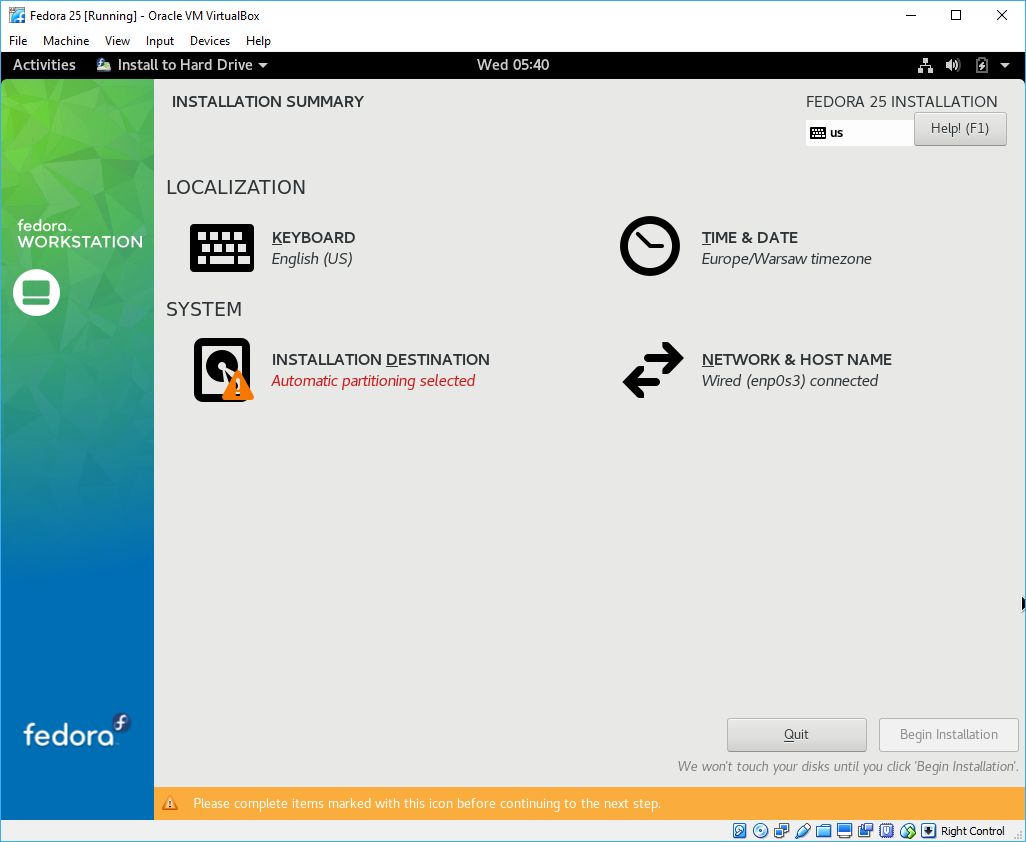
Task: Click the installer icon beside Install to Hard Drive
Action: click(x=103, y=65)
